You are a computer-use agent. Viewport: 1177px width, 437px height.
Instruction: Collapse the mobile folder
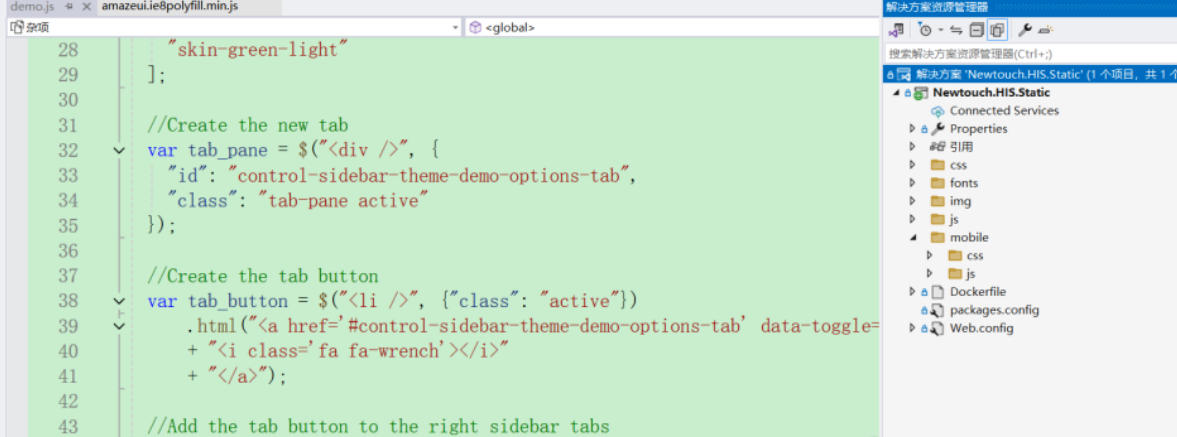click(x=913, y=238)
